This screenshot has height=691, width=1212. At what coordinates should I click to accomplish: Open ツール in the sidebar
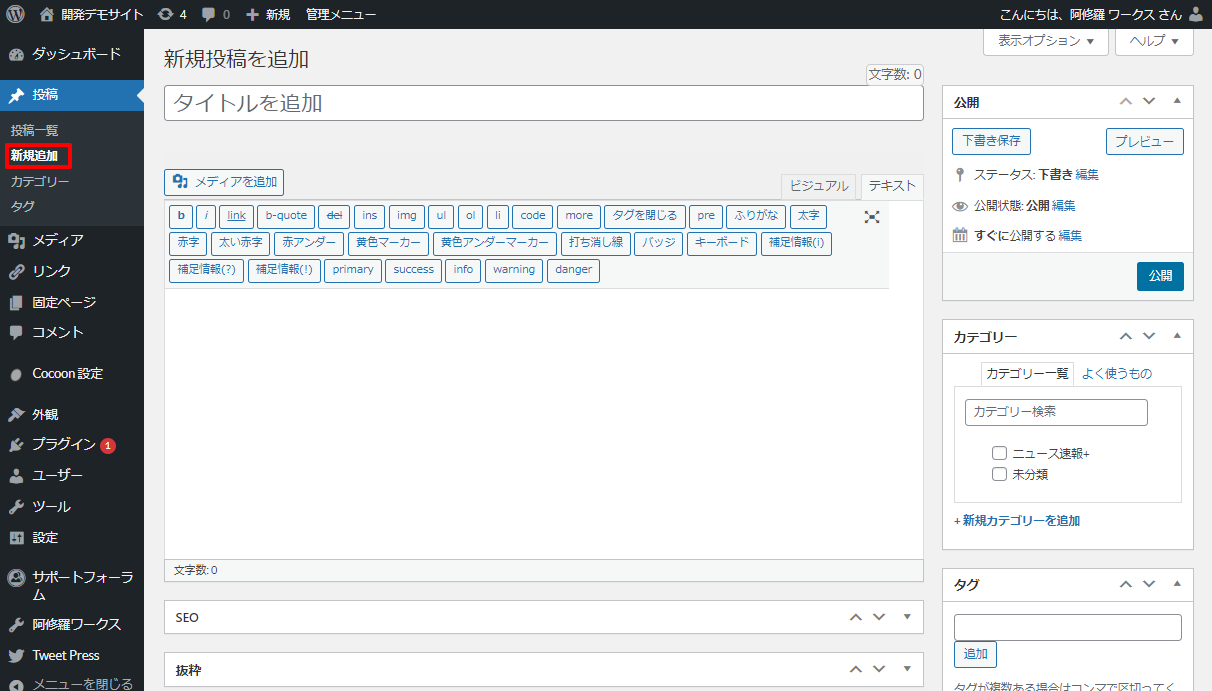[72, 506]
